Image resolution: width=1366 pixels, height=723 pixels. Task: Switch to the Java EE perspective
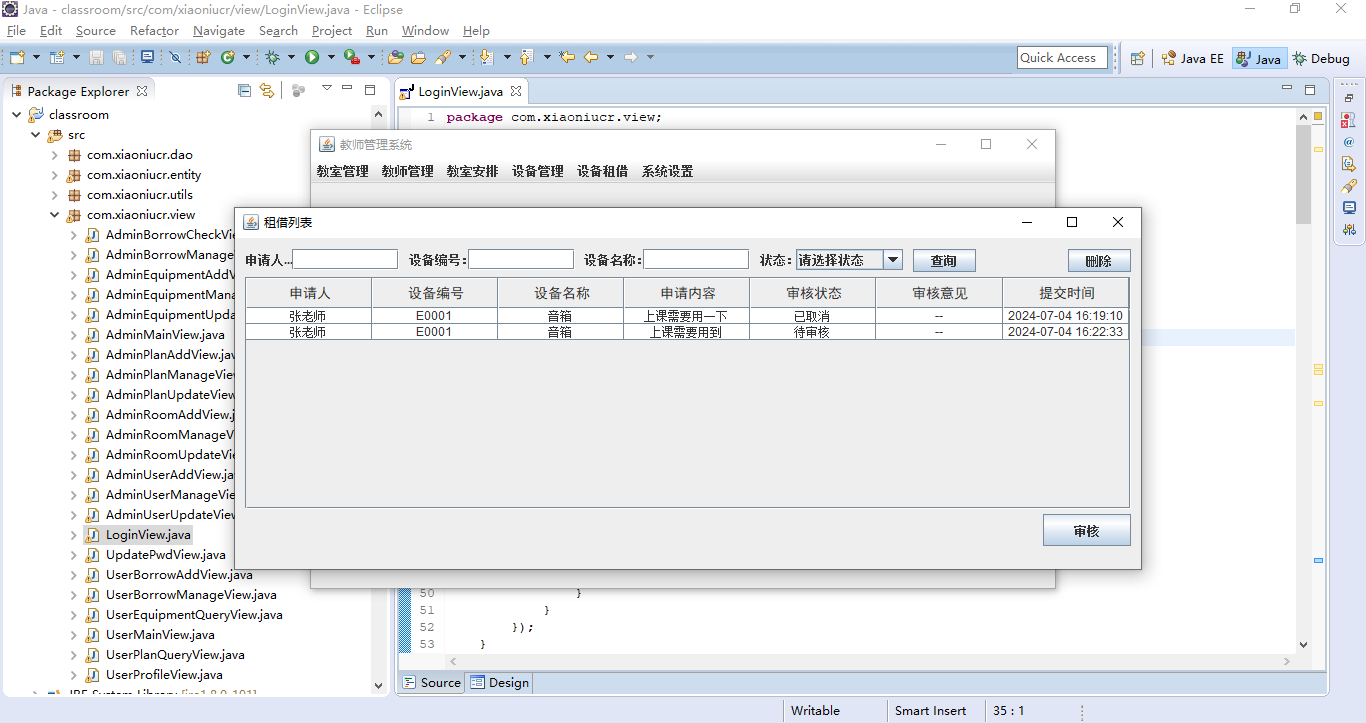(1192, 58)
